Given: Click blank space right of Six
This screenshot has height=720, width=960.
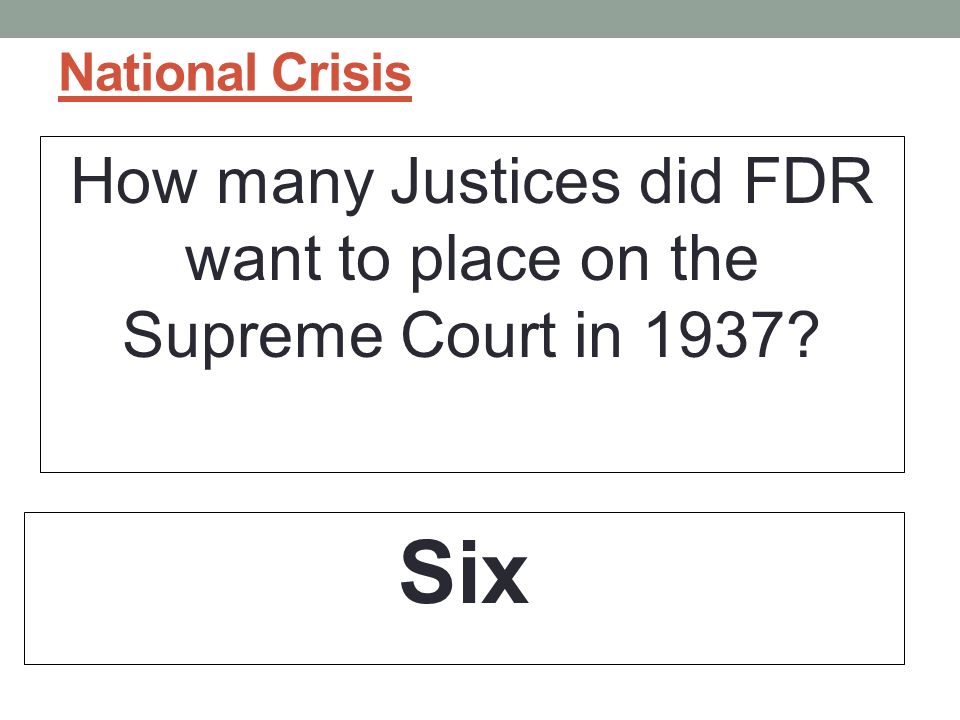Looking at the screenshot, I should coord(716,588).
